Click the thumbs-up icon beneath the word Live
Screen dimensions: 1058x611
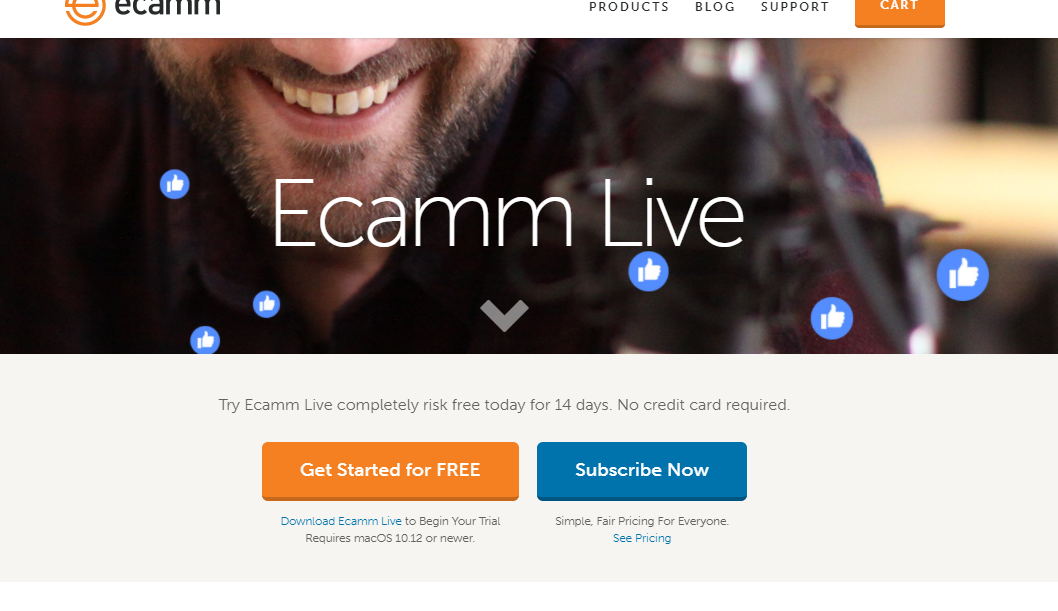coord(648,271)
